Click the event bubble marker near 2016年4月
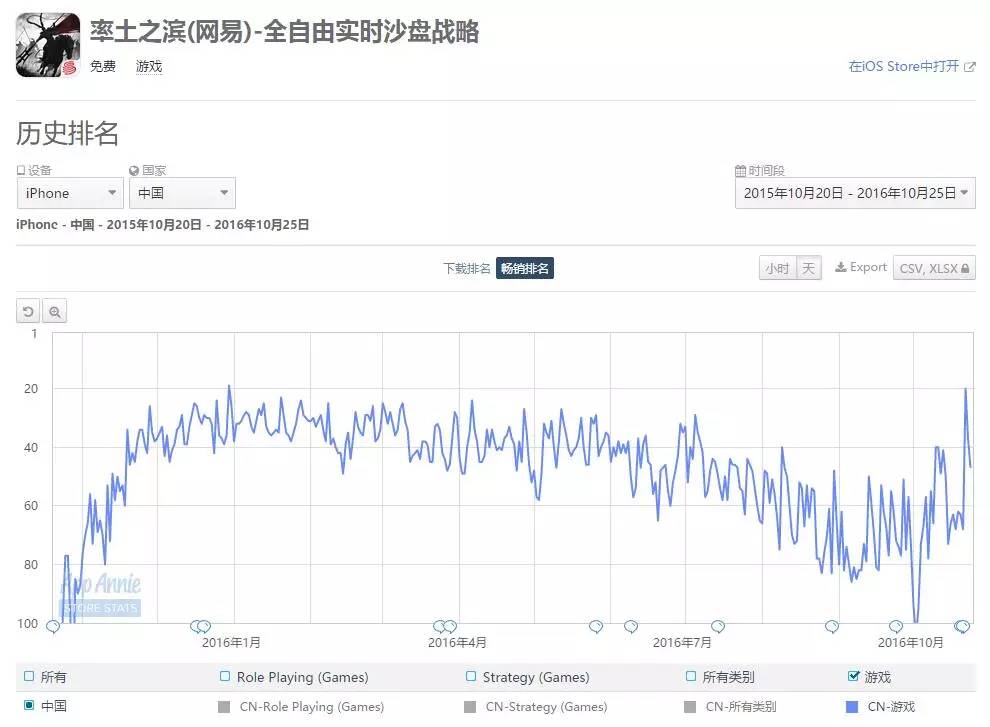 coord(444,626)
